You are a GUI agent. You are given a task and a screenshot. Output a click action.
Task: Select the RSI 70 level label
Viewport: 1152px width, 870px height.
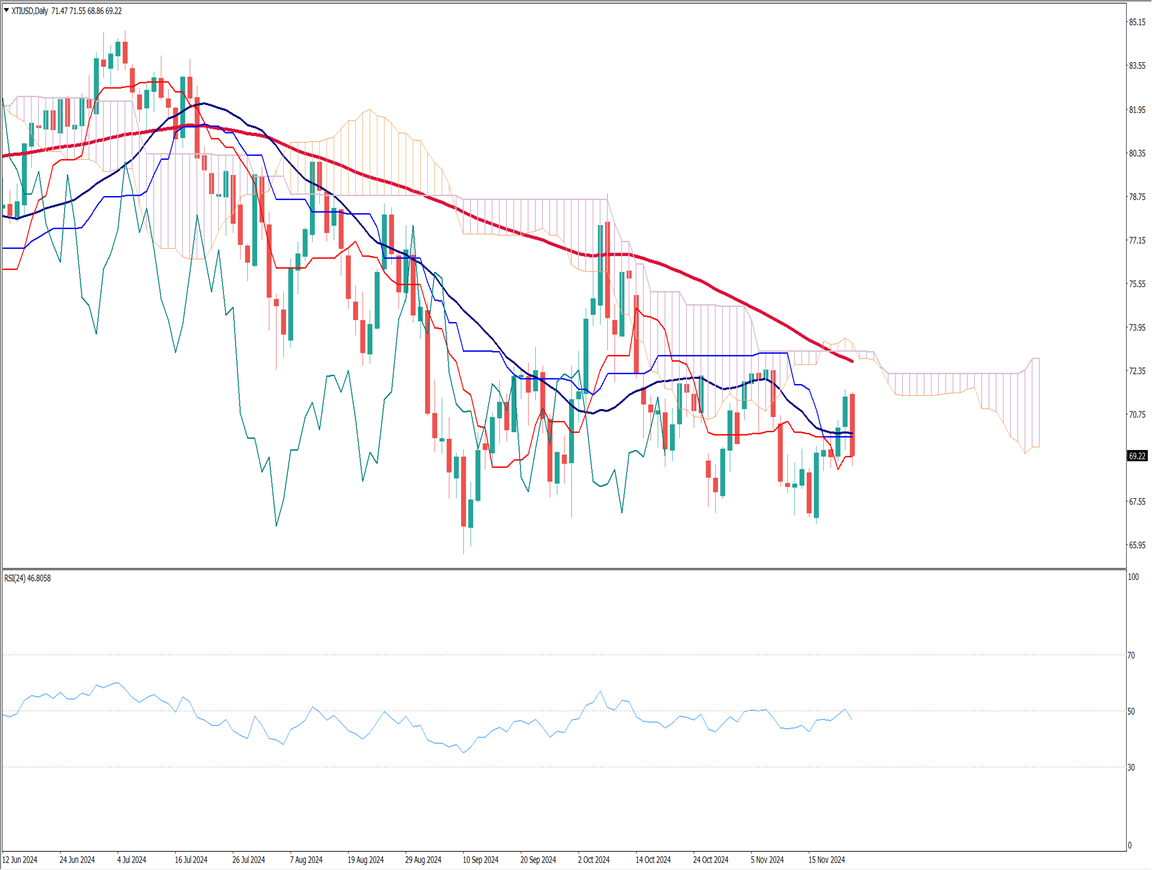tap(1132, 656)
